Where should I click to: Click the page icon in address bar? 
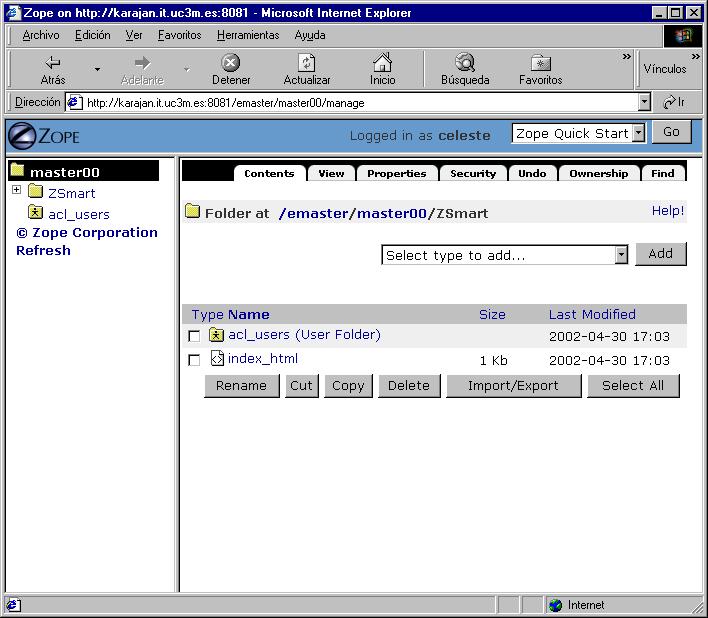point(75,102)
